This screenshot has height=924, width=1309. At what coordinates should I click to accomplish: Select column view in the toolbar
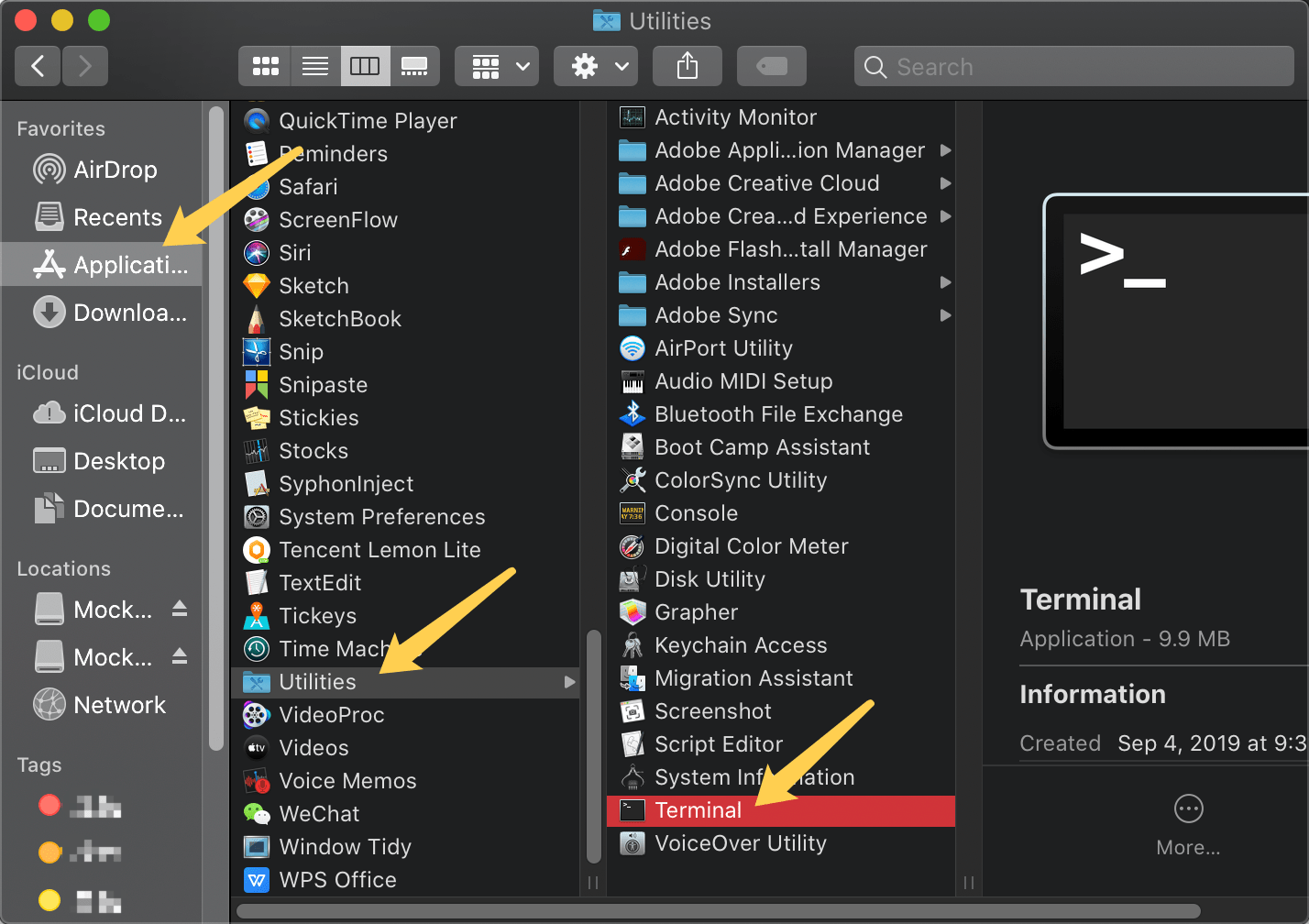coord(365,66)
